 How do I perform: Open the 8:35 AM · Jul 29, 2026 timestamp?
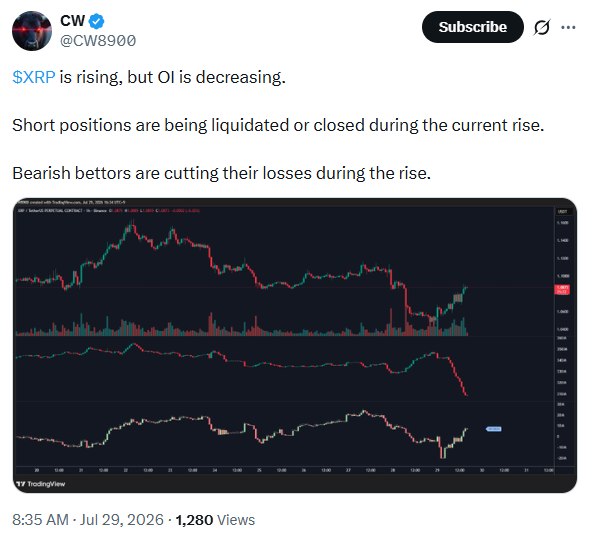point(88,520)
